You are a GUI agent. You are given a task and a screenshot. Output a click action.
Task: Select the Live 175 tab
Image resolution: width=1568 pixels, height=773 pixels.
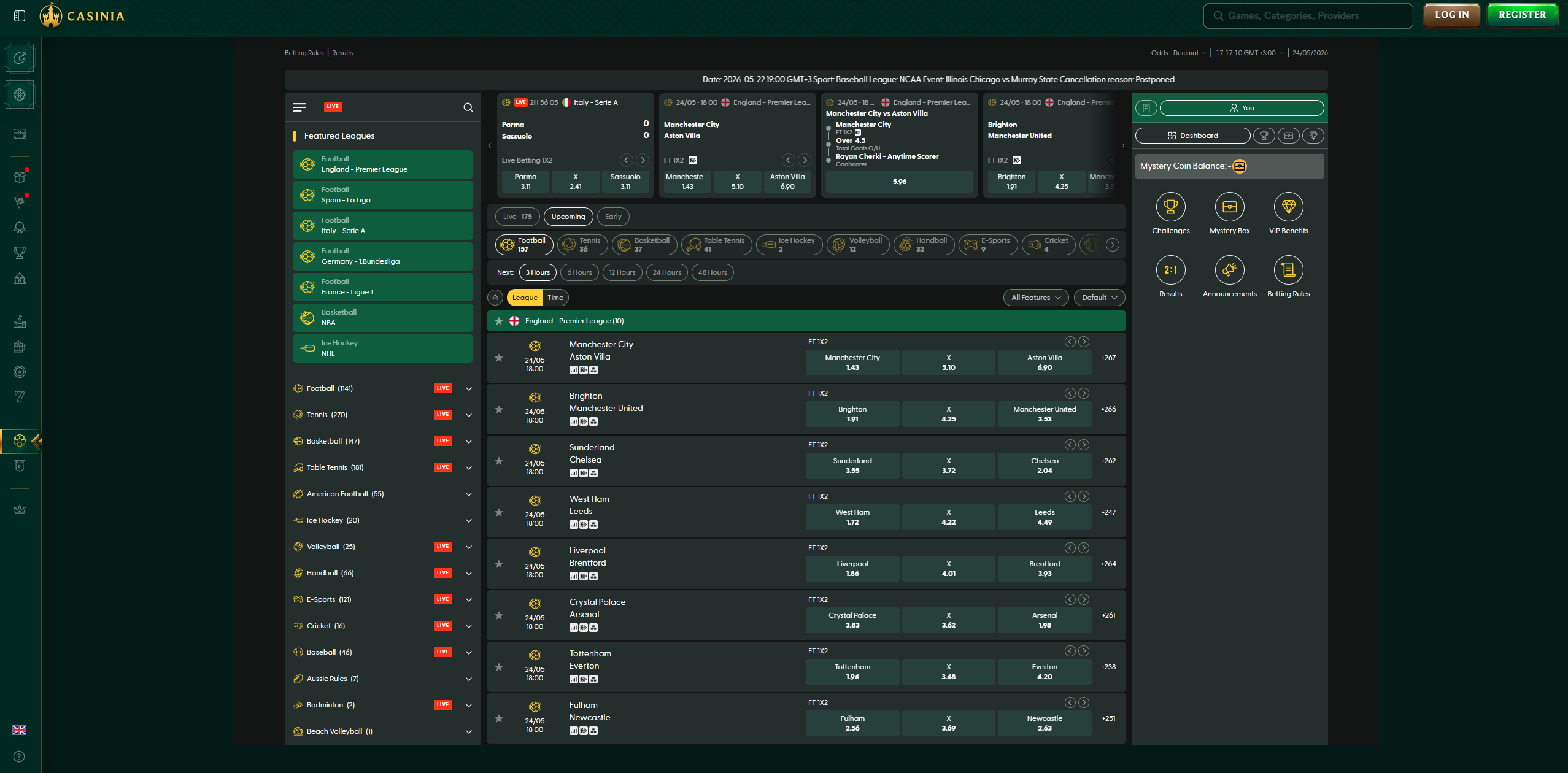tap(517, 217)
